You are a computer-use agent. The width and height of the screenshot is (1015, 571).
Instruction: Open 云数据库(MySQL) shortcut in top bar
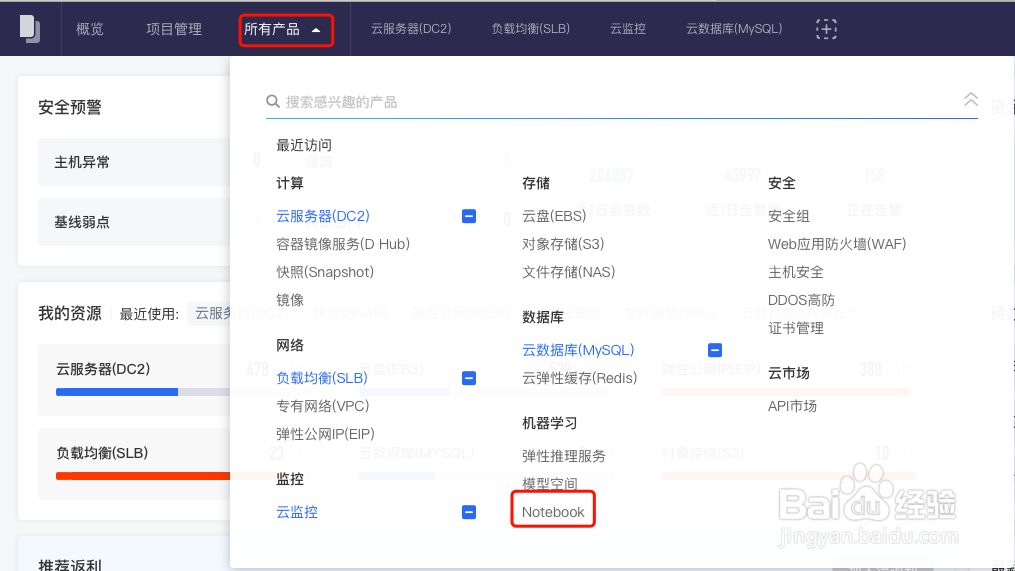click(733, 29)
